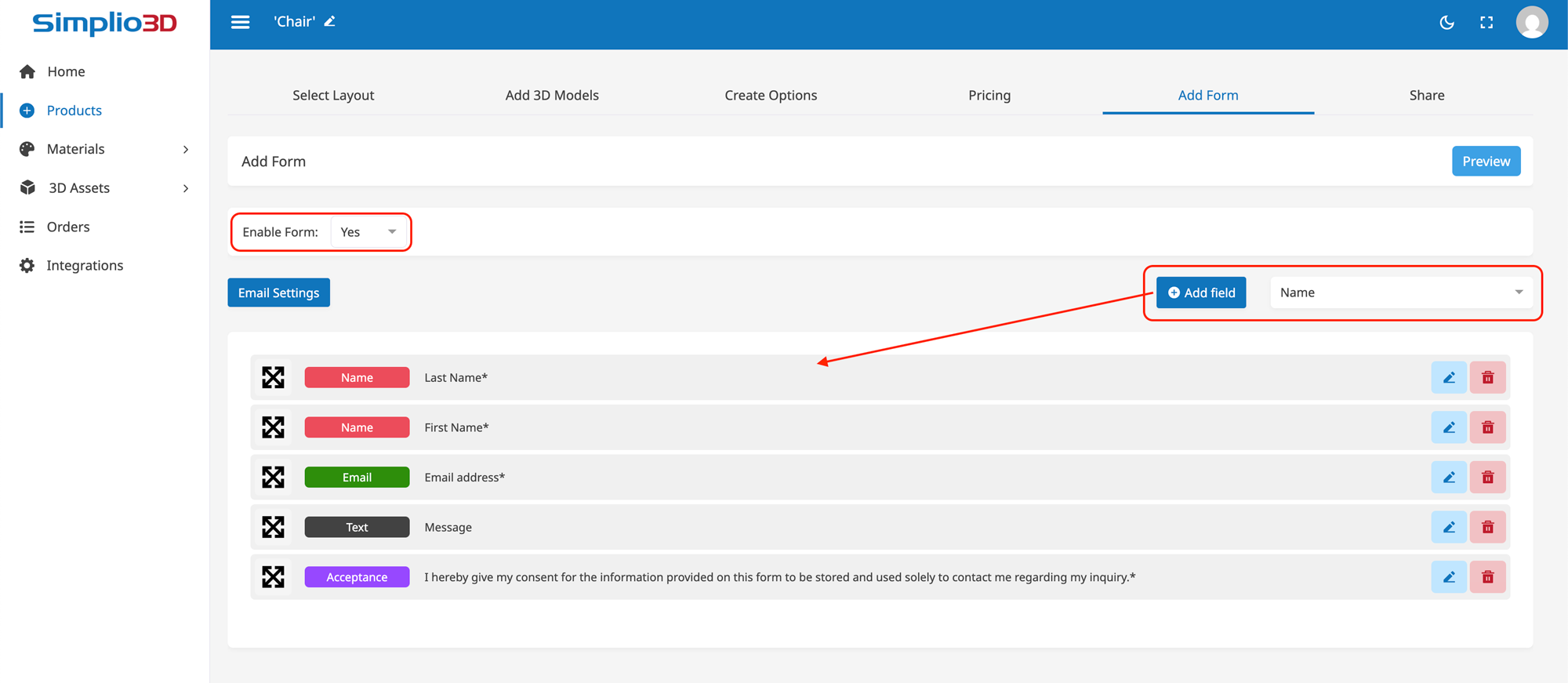
Task: Open the user profile avatar
Action: [1531, 23]
